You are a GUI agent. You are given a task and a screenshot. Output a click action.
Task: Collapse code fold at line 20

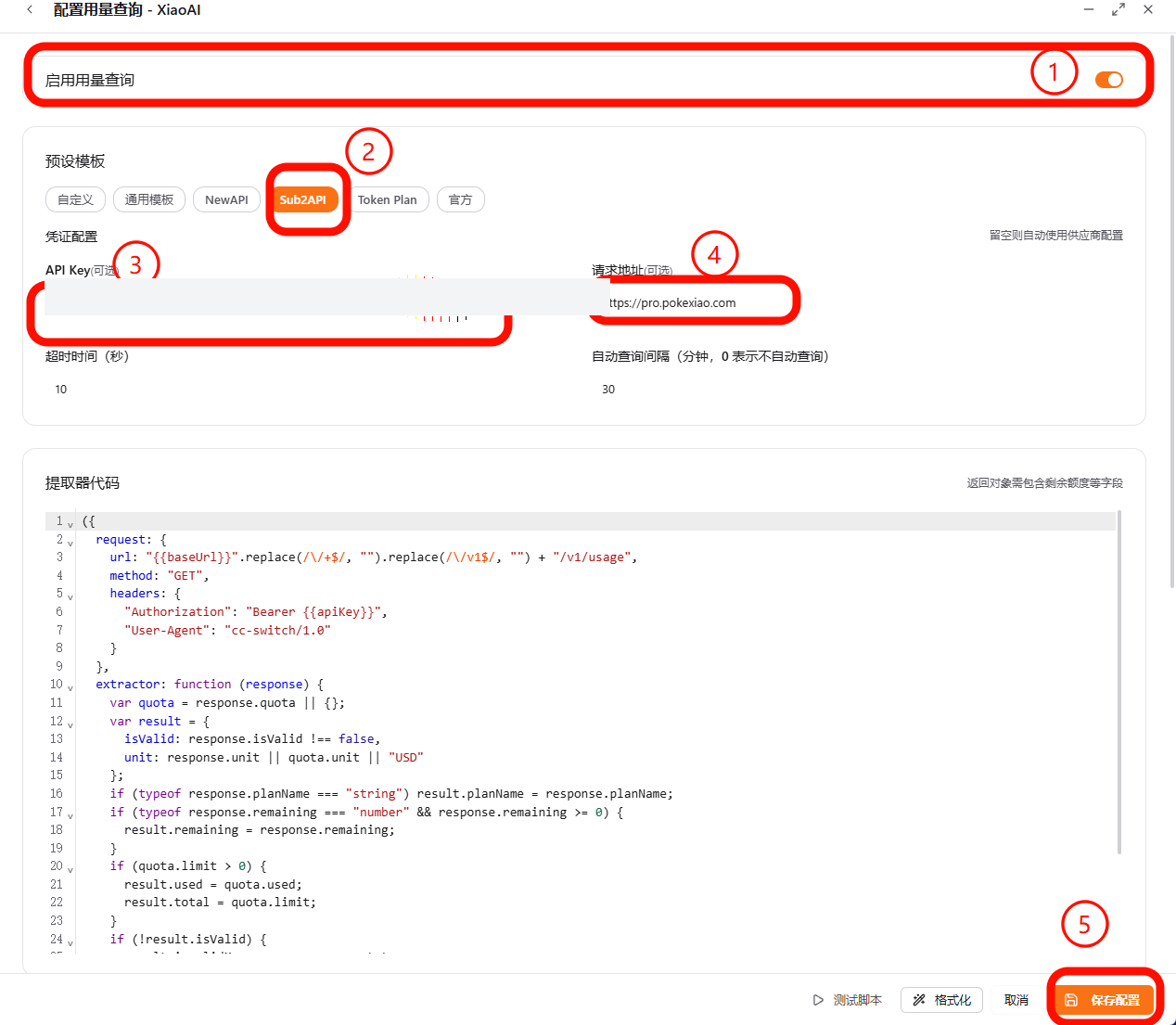pos(70,869)
